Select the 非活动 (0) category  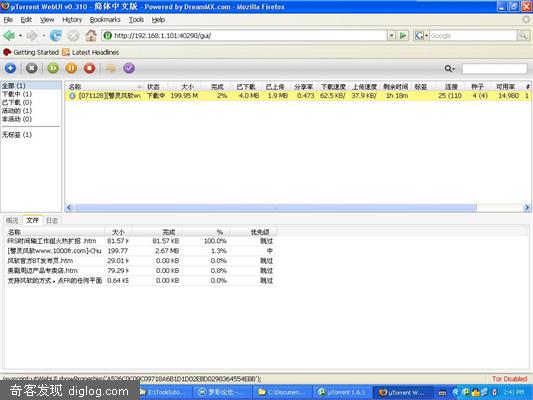pos(17,119)
